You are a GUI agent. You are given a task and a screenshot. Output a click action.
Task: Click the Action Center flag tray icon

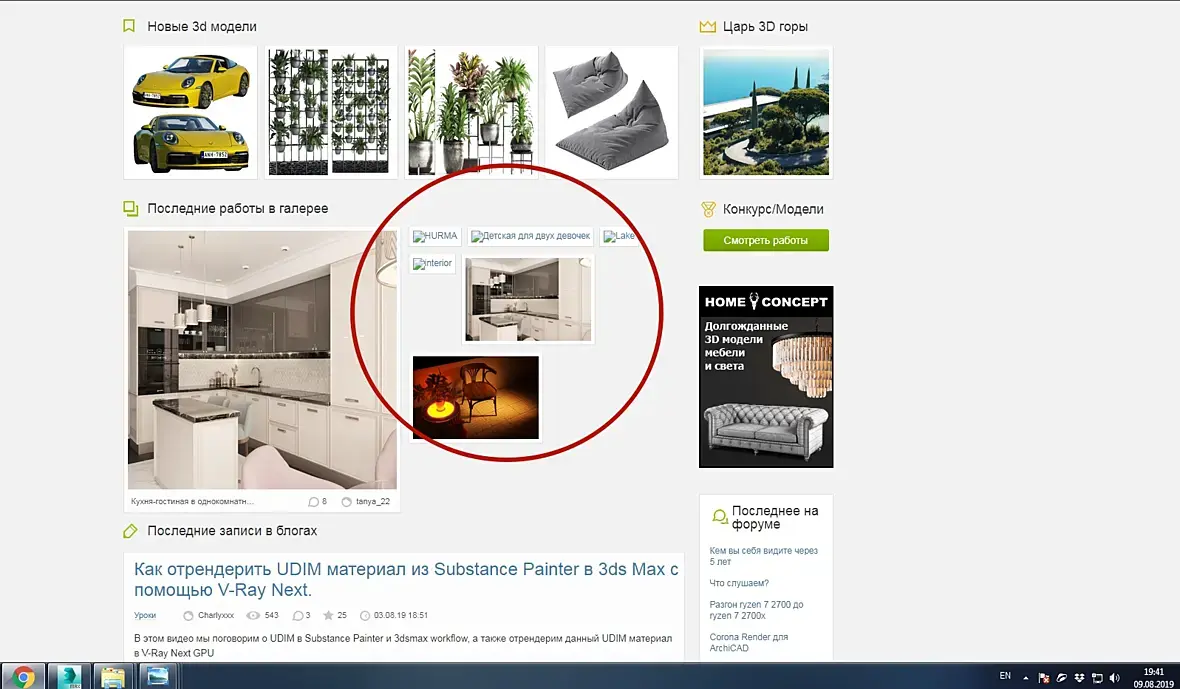(1044, 678)
